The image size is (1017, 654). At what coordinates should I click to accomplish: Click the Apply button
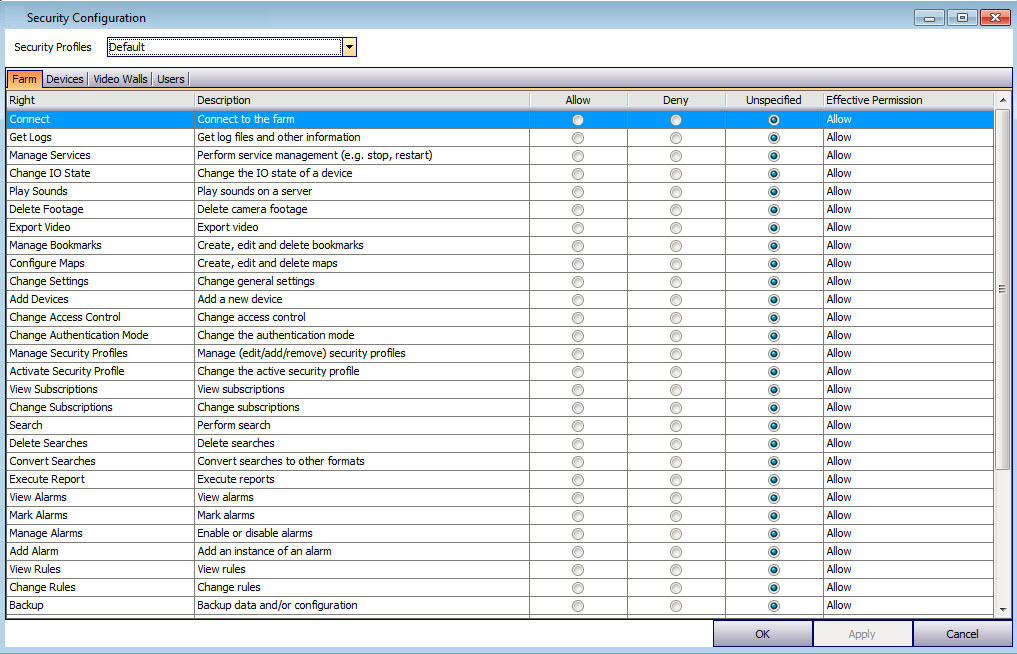(x=862, y=634)
